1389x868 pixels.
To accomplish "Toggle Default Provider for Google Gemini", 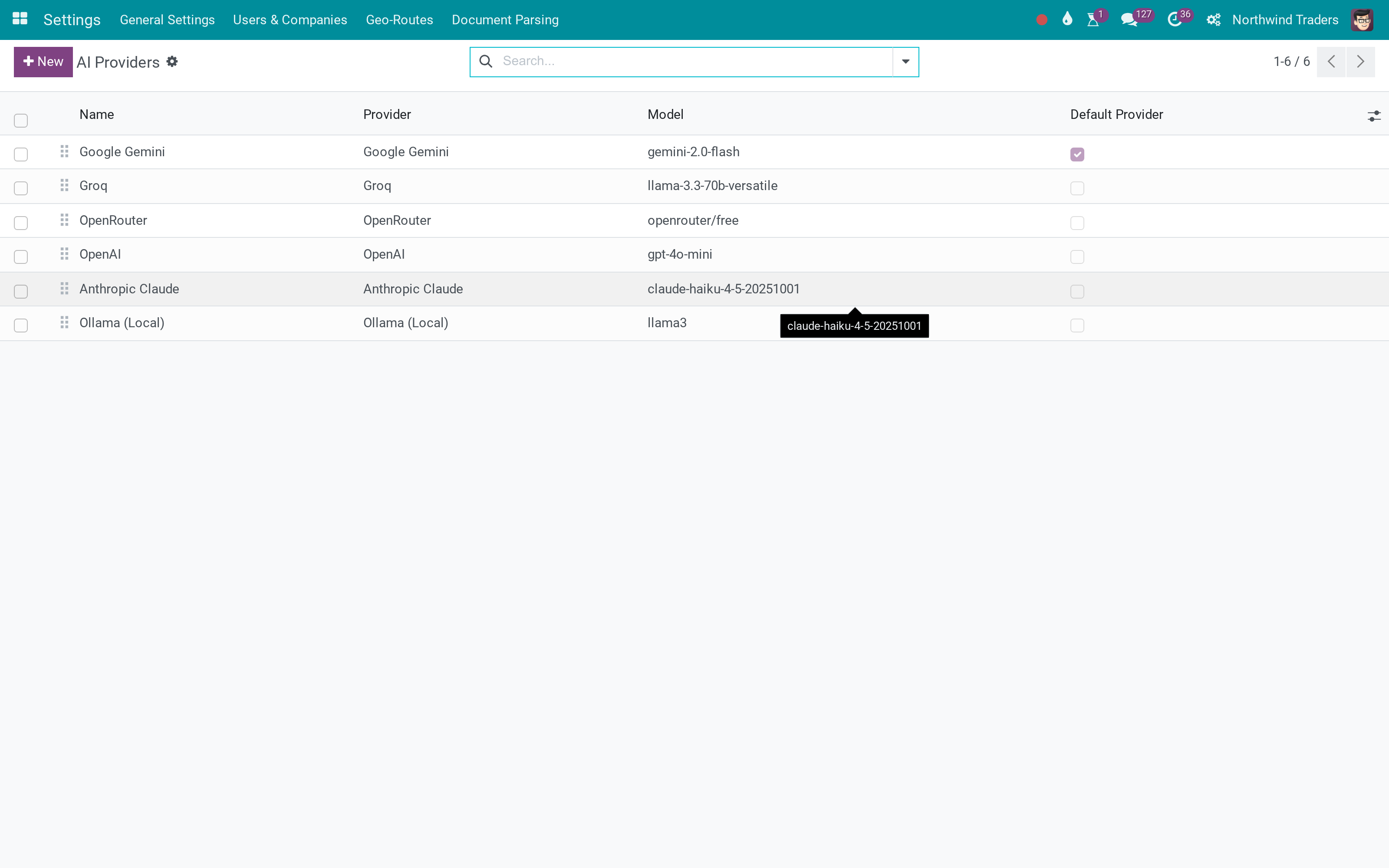I will point(1077,155).
